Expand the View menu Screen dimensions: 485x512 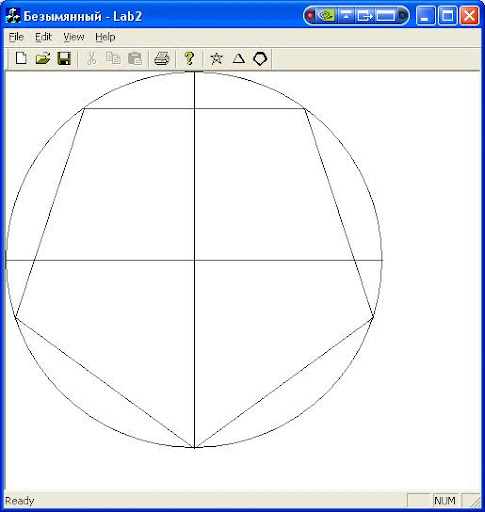(74, 37)
